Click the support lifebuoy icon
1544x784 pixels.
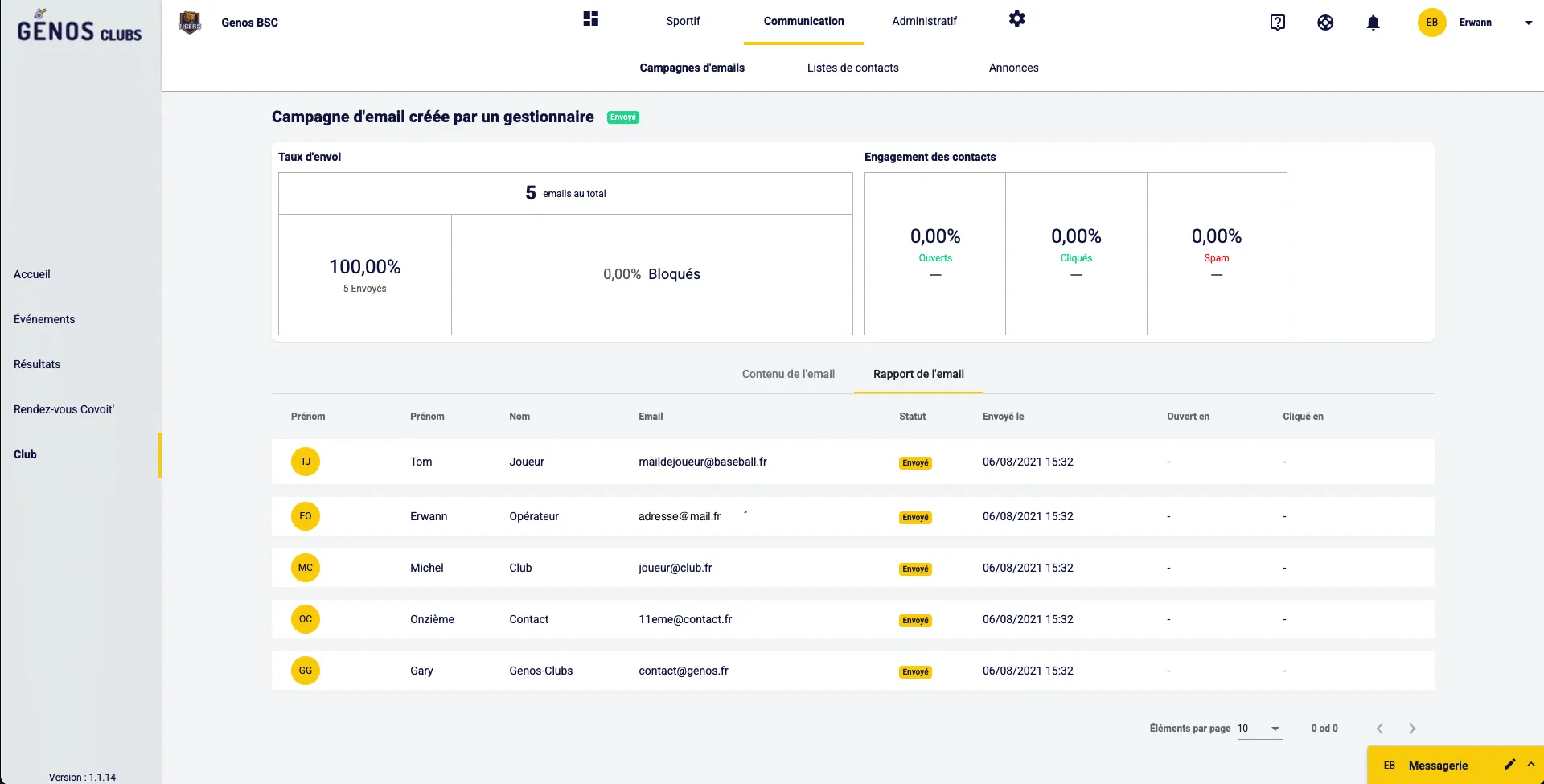(1325, 23)
